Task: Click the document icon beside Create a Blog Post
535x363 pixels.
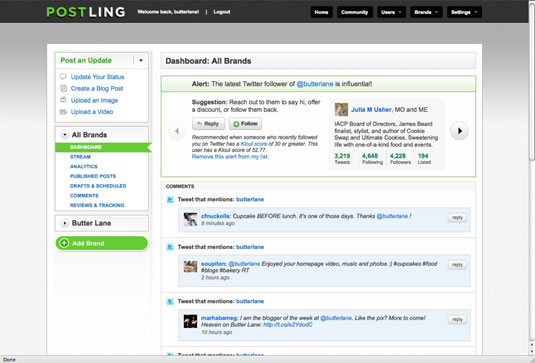Action: (63, 88)
